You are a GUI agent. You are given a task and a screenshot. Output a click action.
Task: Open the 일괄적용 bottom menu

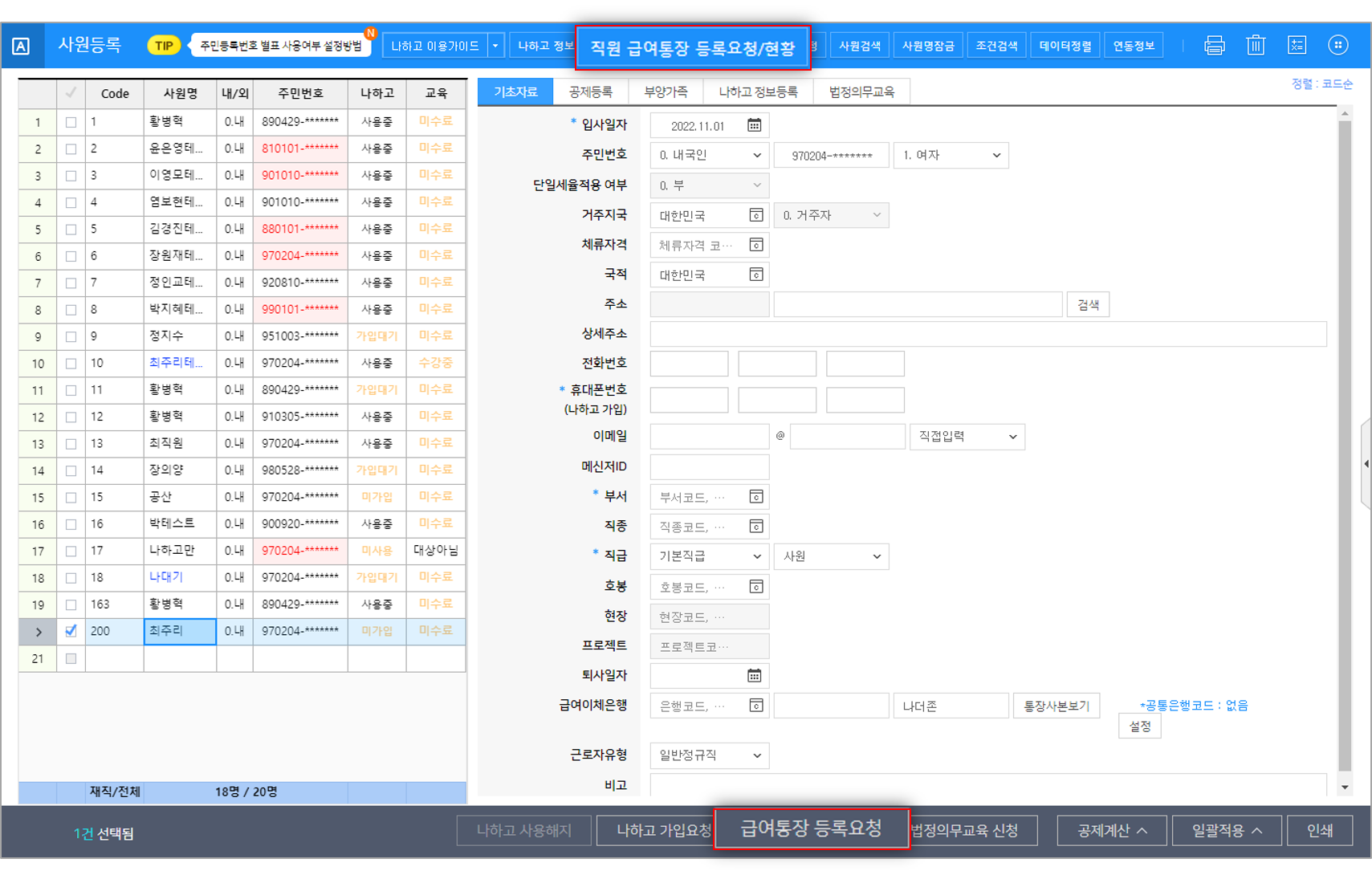(x=1227, y=830)
